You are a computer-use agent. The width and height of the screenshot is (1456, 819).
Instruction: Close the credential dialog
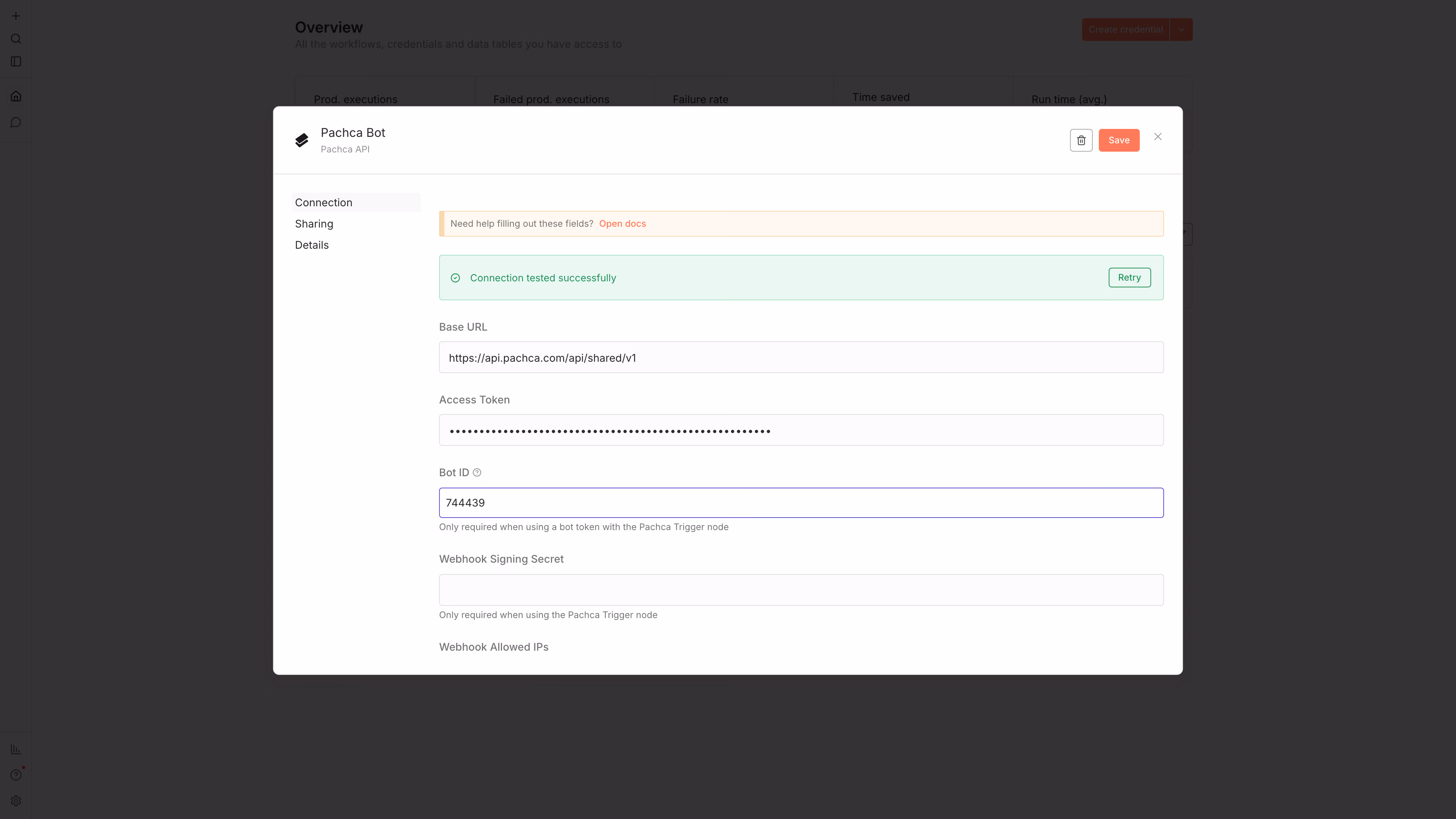[1158, 137]
